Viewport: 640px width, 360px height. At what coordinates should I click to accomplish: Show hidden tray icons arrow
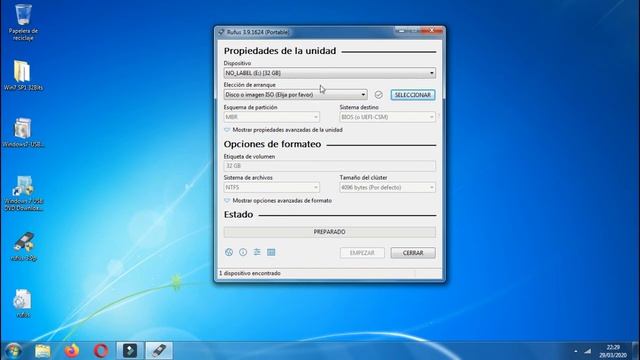point(576,351)
